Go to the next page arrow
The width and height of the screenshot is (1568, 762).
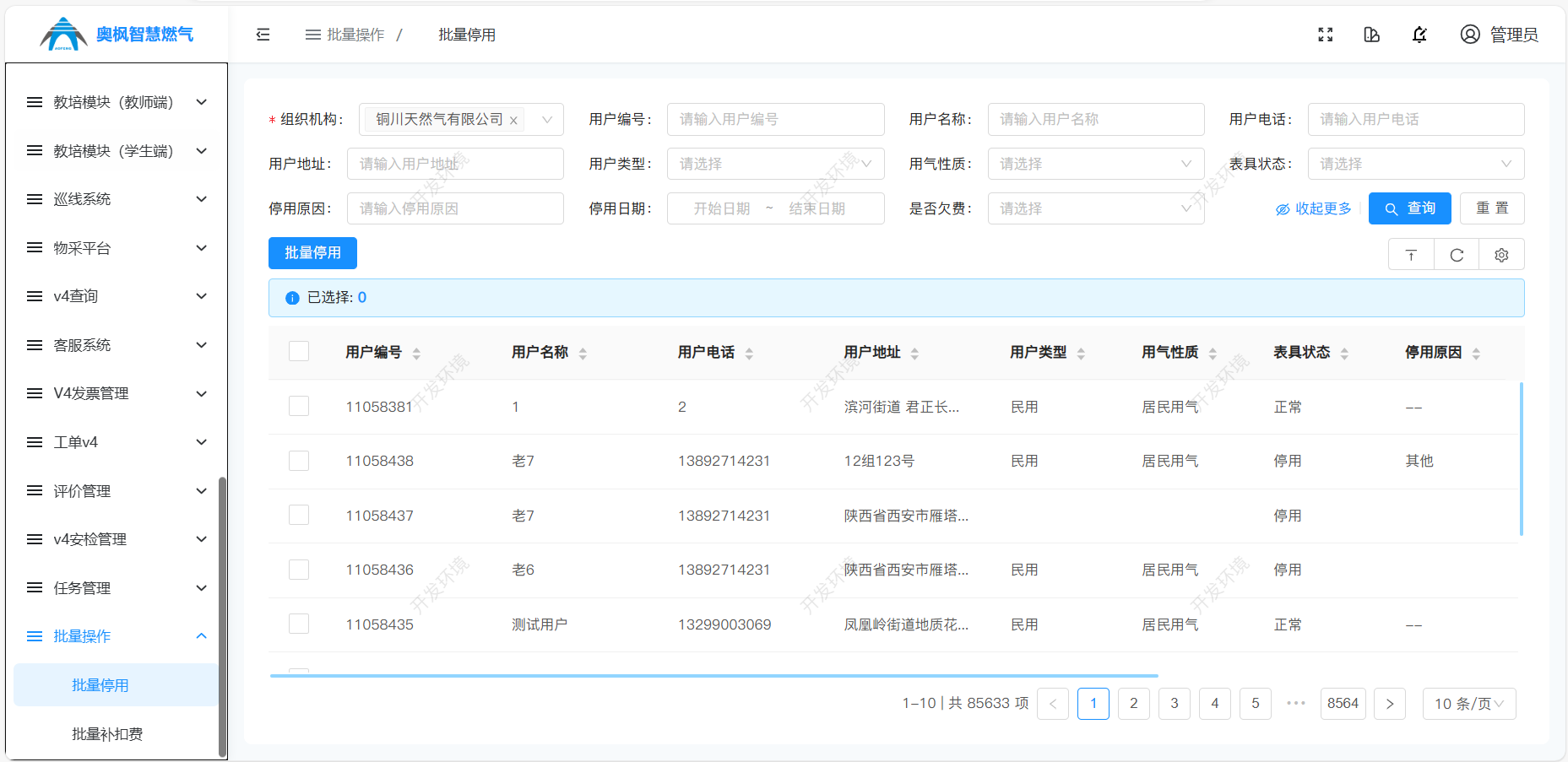1390,704
